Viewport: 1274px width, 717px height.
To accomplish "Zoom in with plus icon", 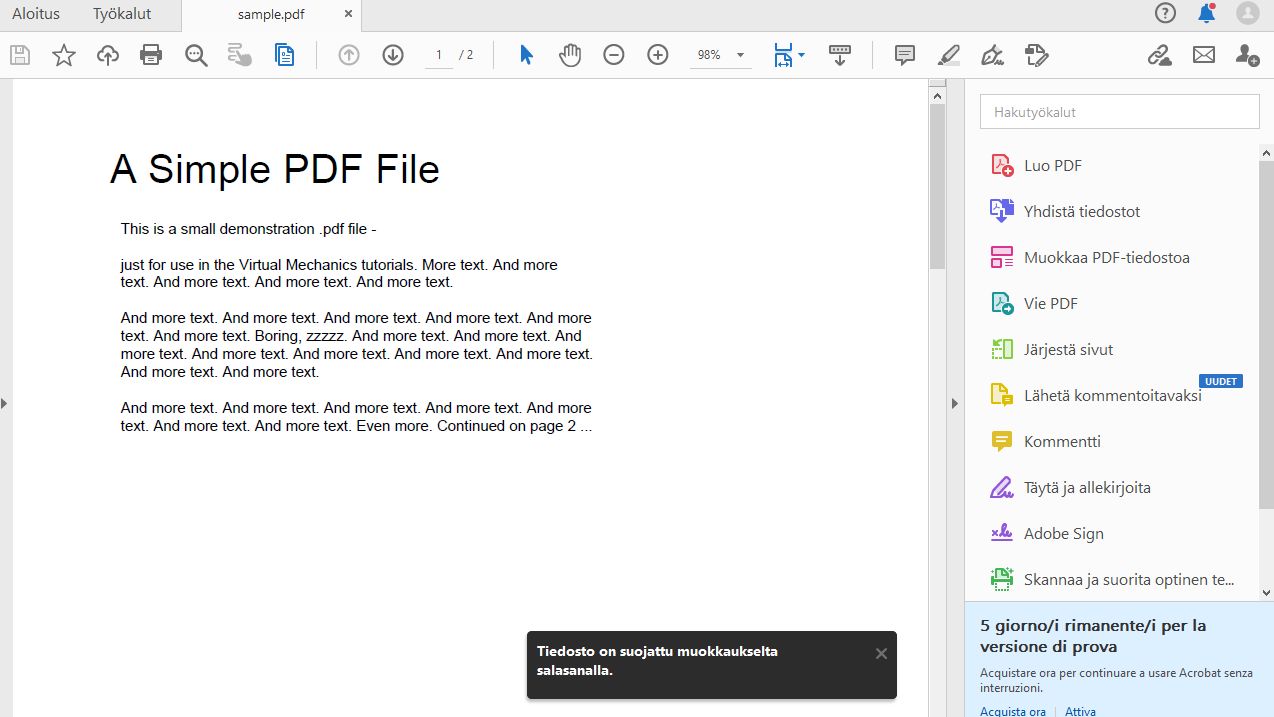I will (658, 55).
